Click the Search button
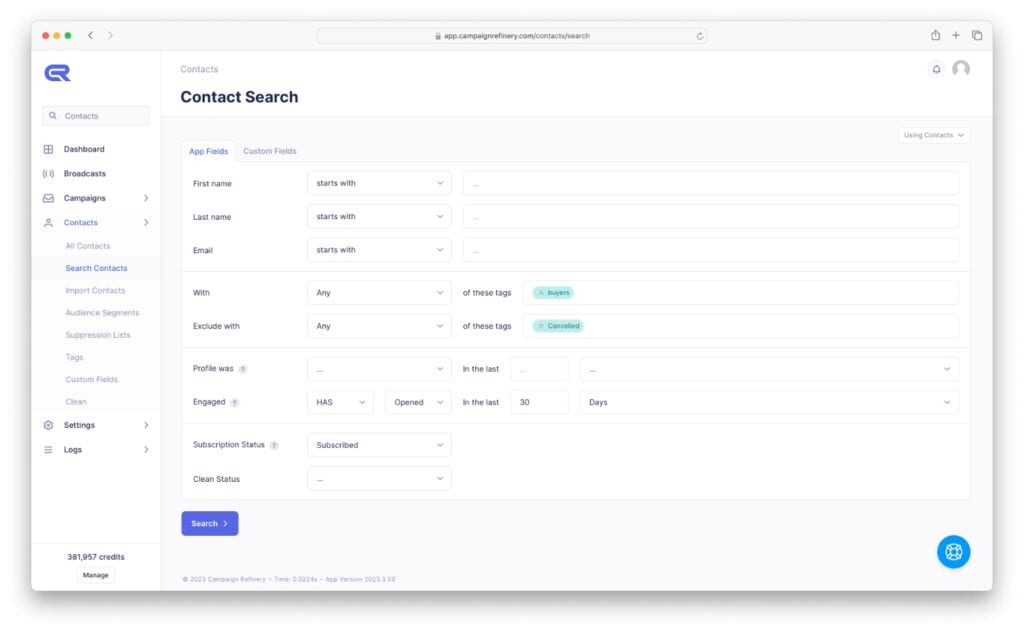The image size is (1024, 632). click(x=210, y=524)
